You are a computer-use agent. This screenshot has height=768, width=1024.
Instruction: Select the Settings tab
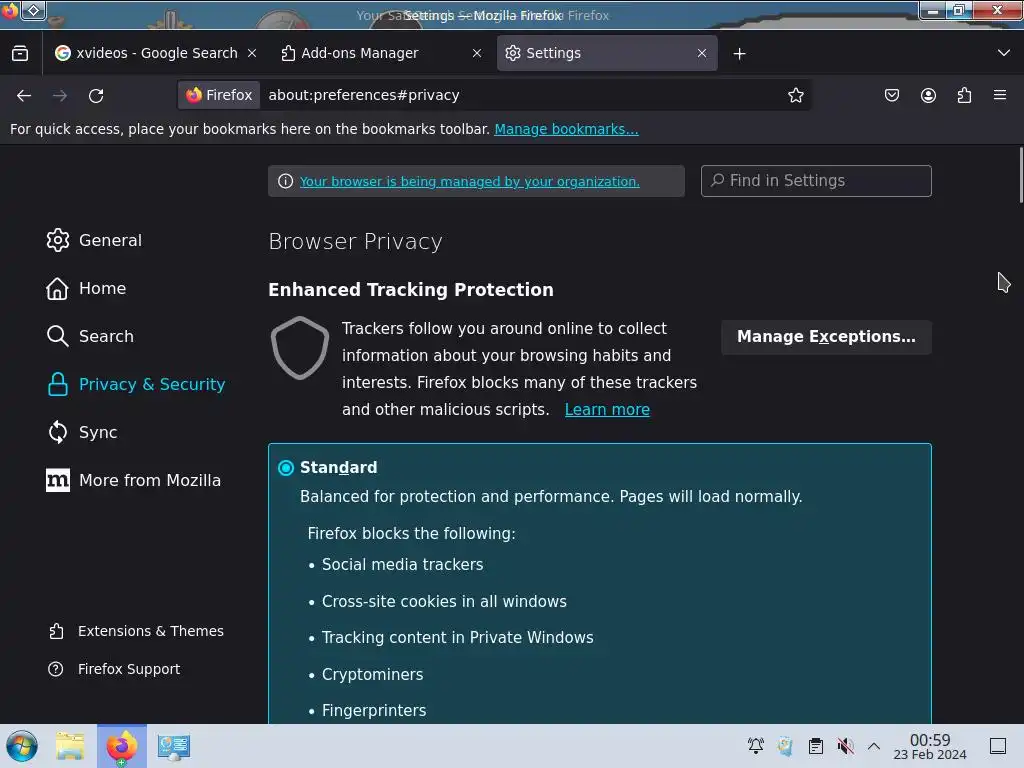coord(607,53)
